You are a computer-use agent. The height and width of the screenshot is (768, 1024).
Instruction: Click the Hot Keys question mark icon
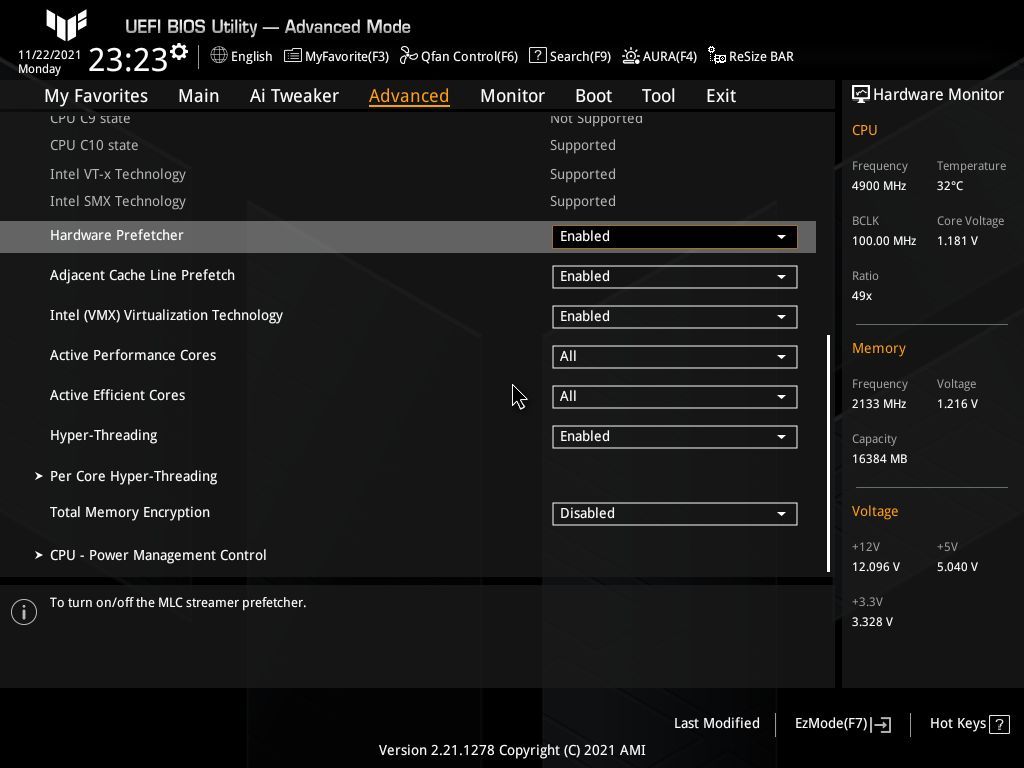(999, 724)
